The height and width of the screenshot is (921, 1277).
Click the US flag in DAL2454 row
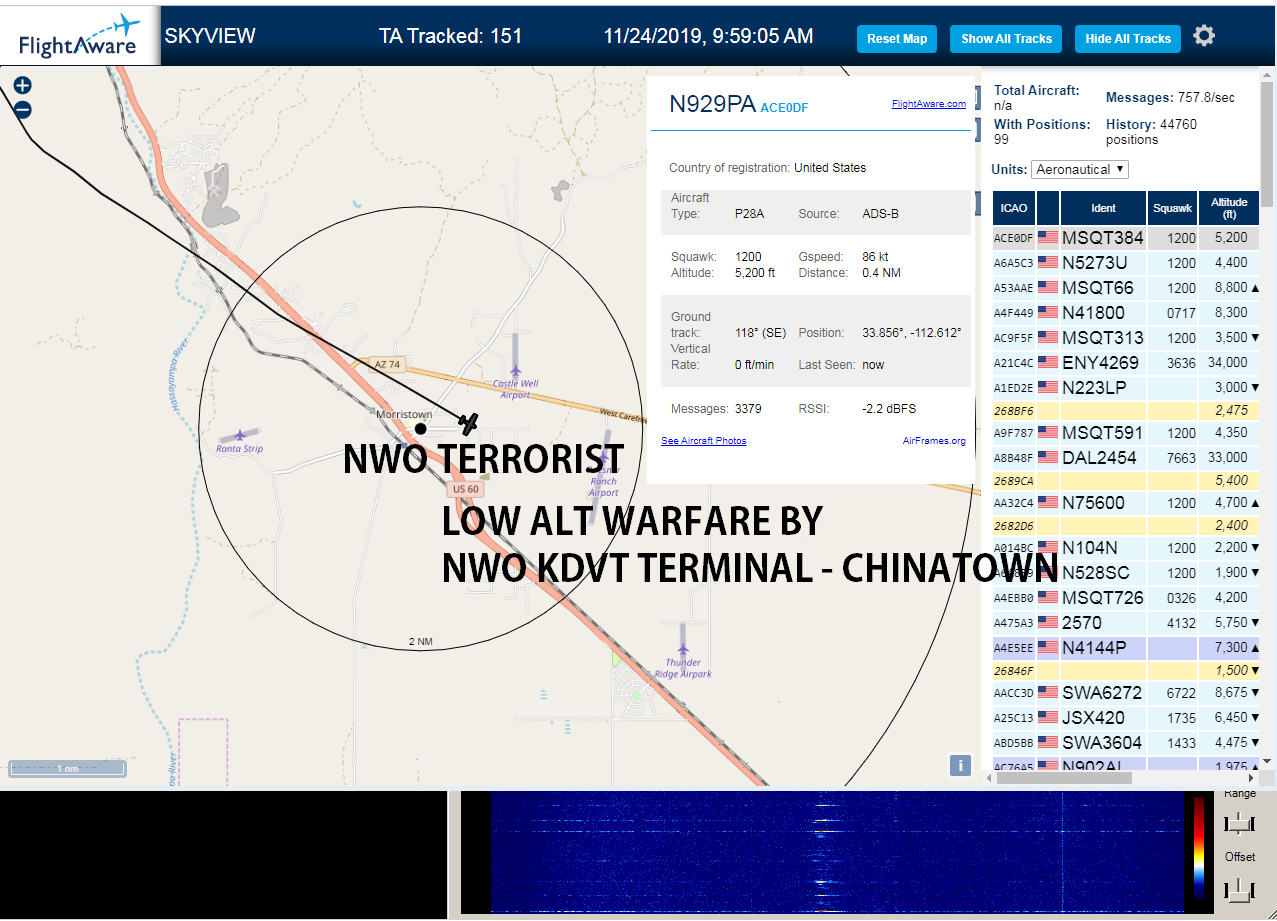(1048, 457)
